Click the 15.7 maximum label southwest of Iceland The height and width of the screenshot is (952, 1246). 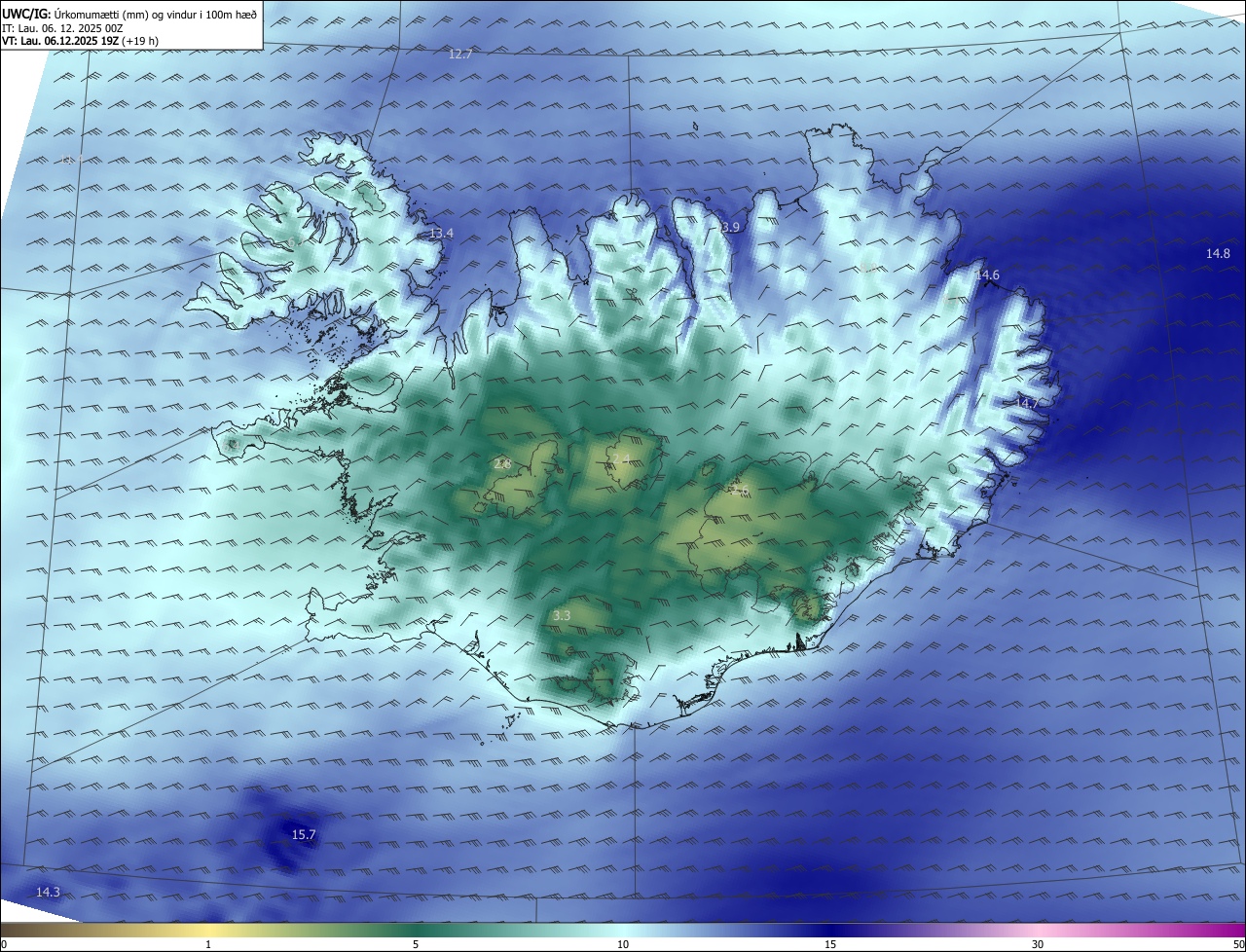point(304,834)
